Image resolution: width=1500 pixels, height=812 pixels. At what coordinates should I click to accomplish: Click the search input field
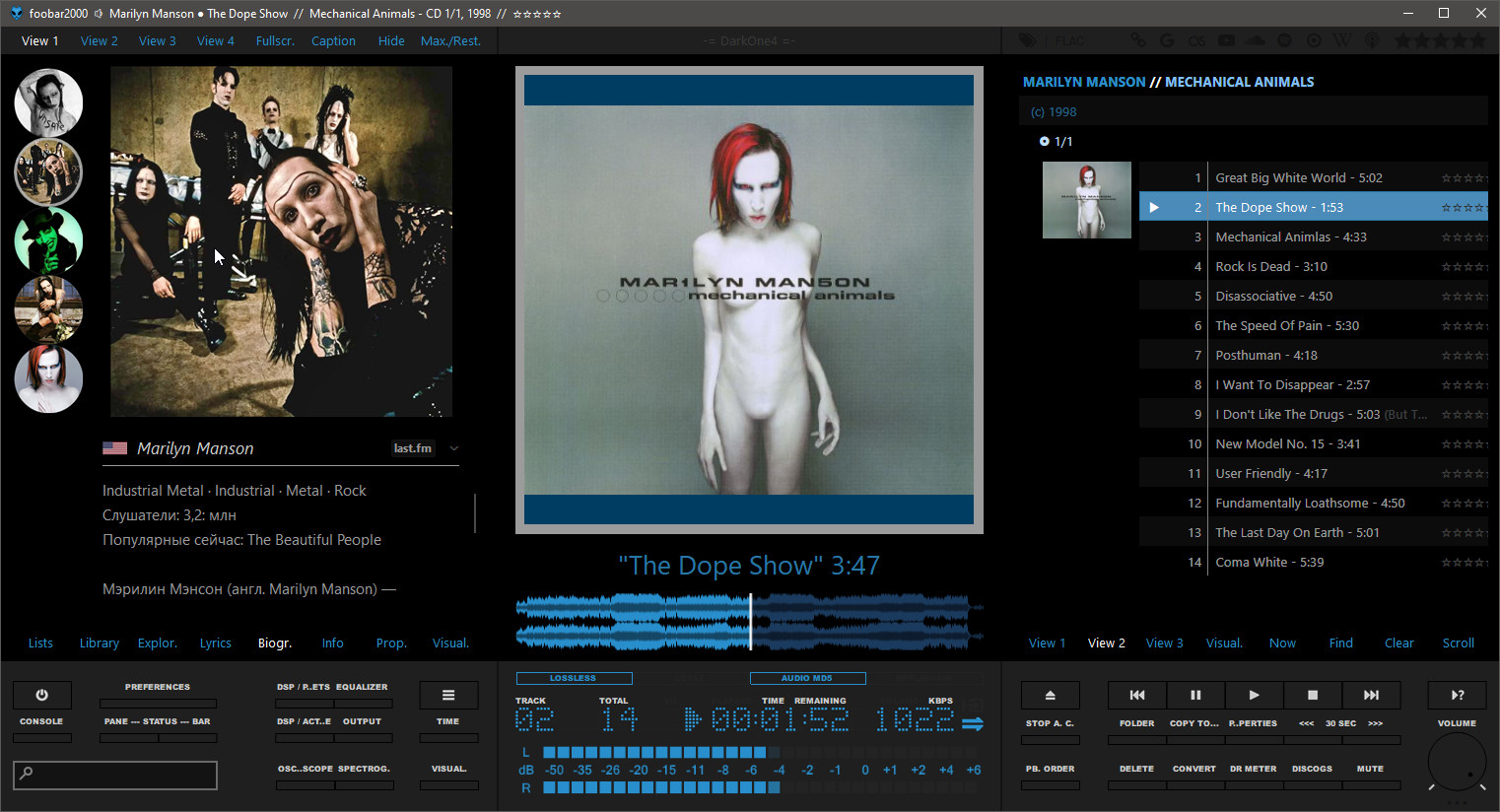(115, 775)
